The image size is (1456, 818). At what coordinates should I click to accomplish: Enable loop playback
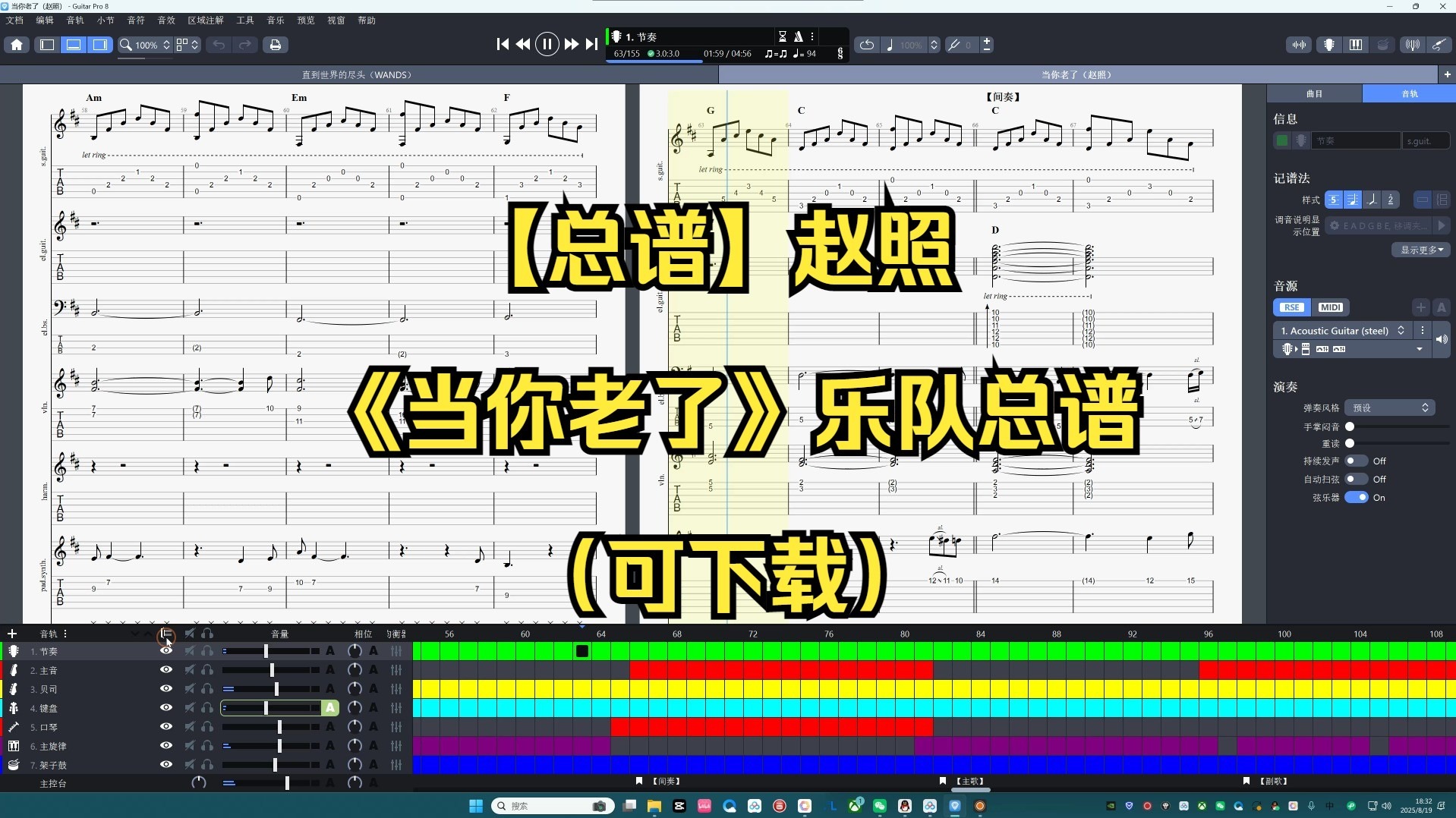866,45
